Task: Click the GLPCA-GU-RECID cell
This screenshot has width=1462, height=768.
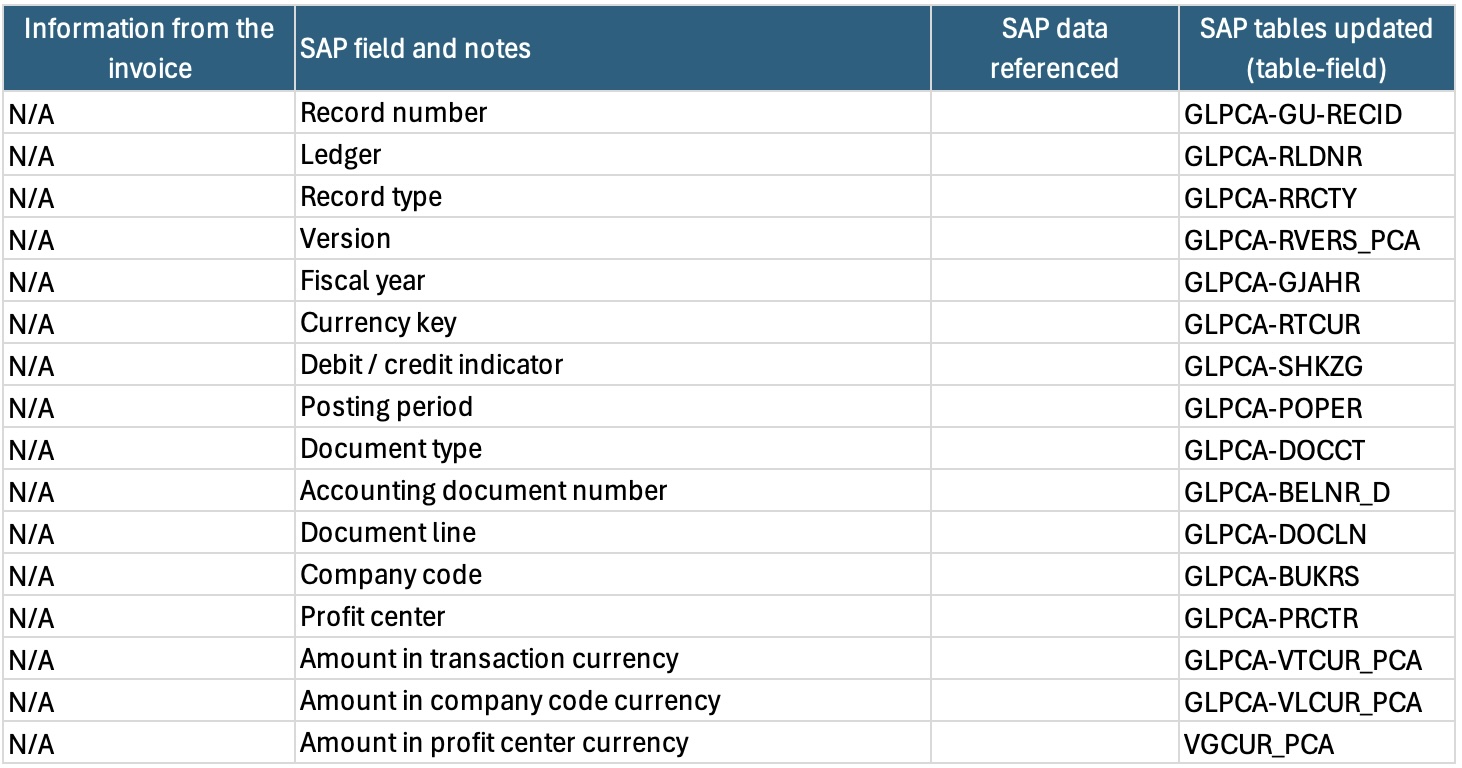Action: [1316, 113]
